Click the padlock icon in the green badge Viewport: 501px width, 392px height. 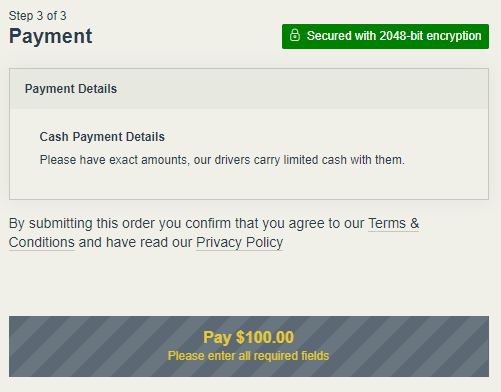pos(295,35)
